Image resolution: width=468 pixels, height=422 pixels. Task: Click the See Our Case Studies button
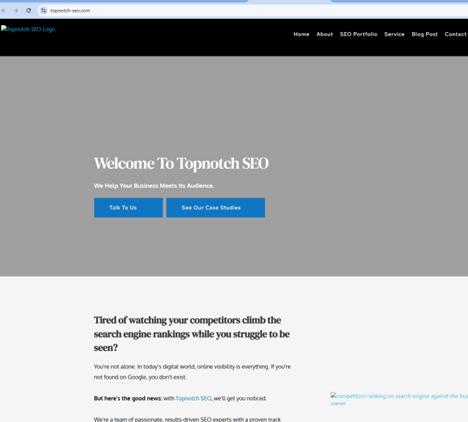216,208
